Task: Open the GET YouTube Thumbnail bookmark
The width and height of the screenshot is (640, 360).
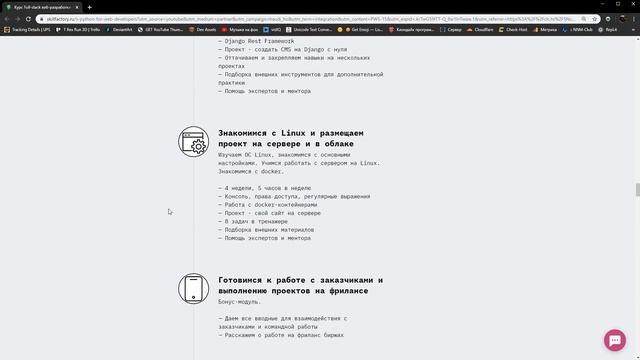Action: coord(160,30)
